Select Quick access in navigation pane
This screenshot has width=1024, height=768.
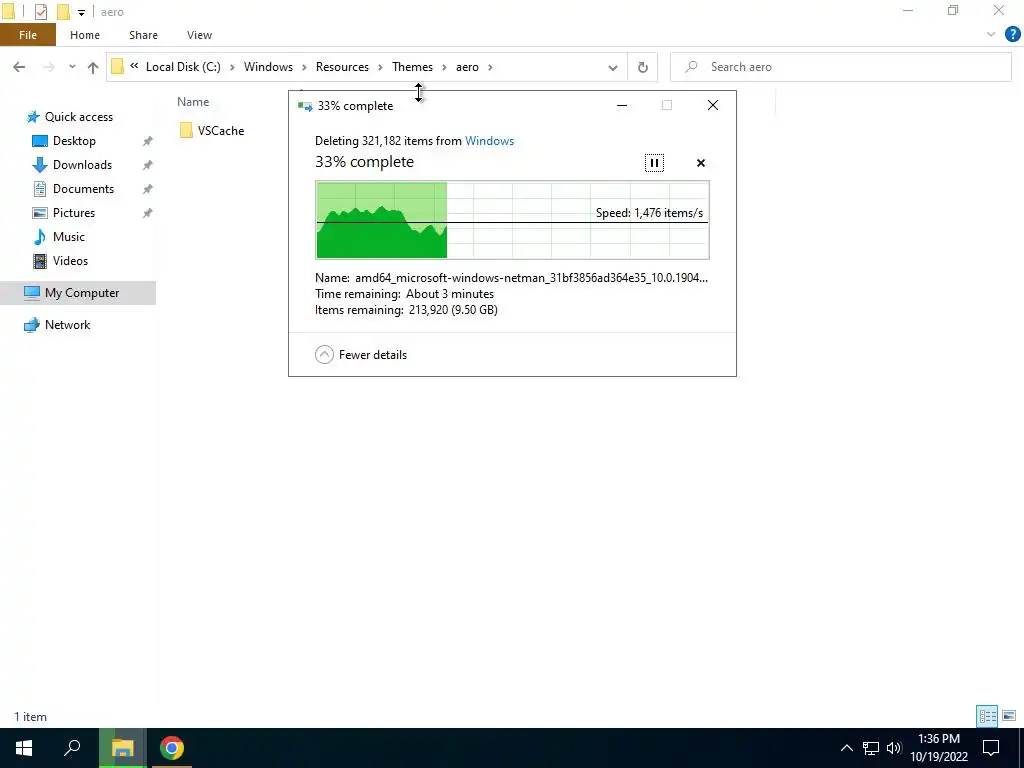(x=78, y=117)
